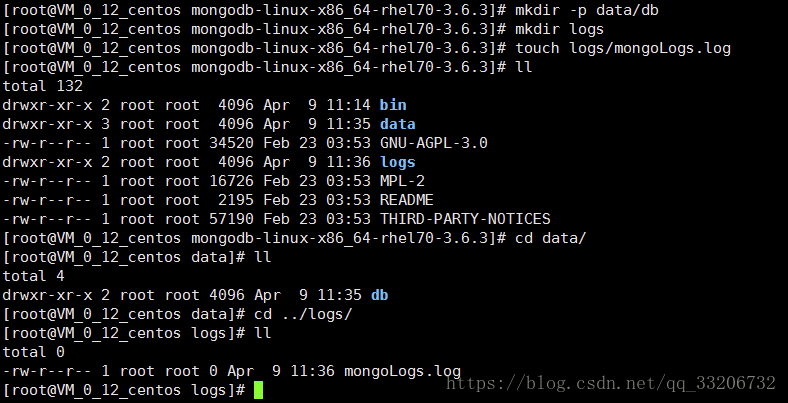The height and width of the screenshot is (403, 788).
Task: Click the blue 'data' directory name
Action: coord(397,124)
